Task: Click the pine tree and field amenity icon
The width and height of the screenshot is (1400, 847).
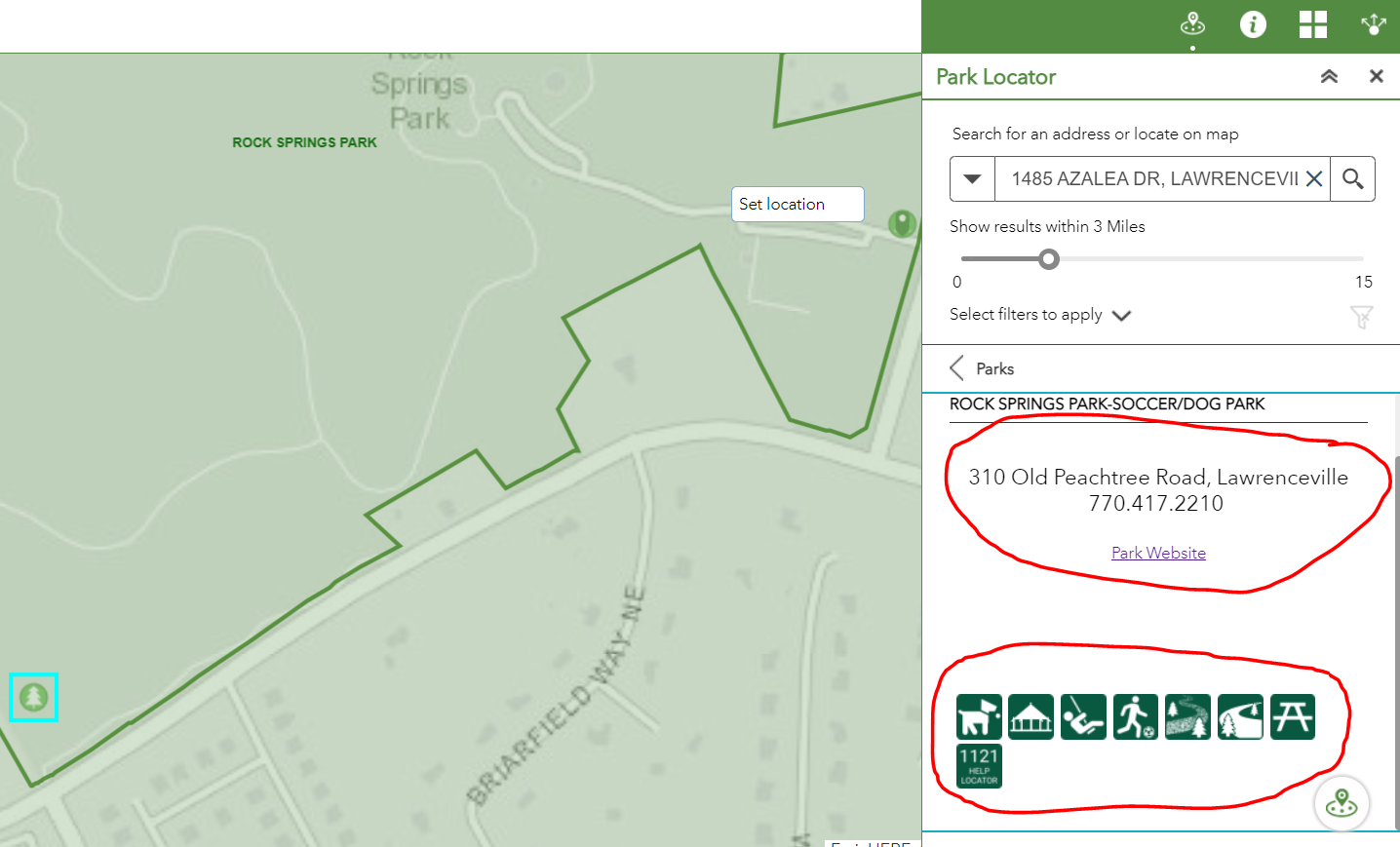Action: (x=1240, y=717)
